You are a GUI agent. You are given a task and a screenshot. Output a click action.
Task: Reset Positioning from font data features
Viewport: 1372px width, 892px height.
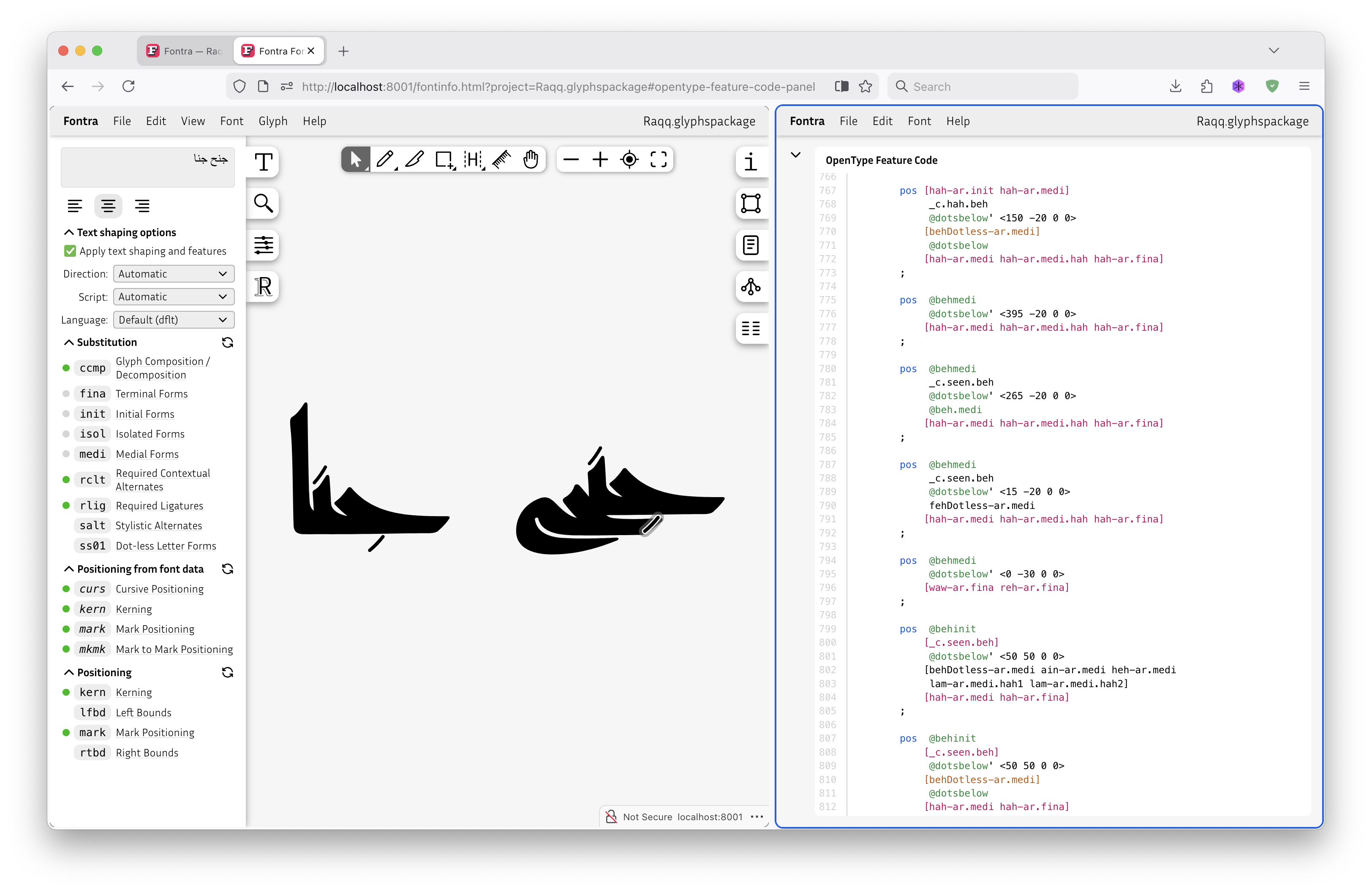click(x=227, y=569)
